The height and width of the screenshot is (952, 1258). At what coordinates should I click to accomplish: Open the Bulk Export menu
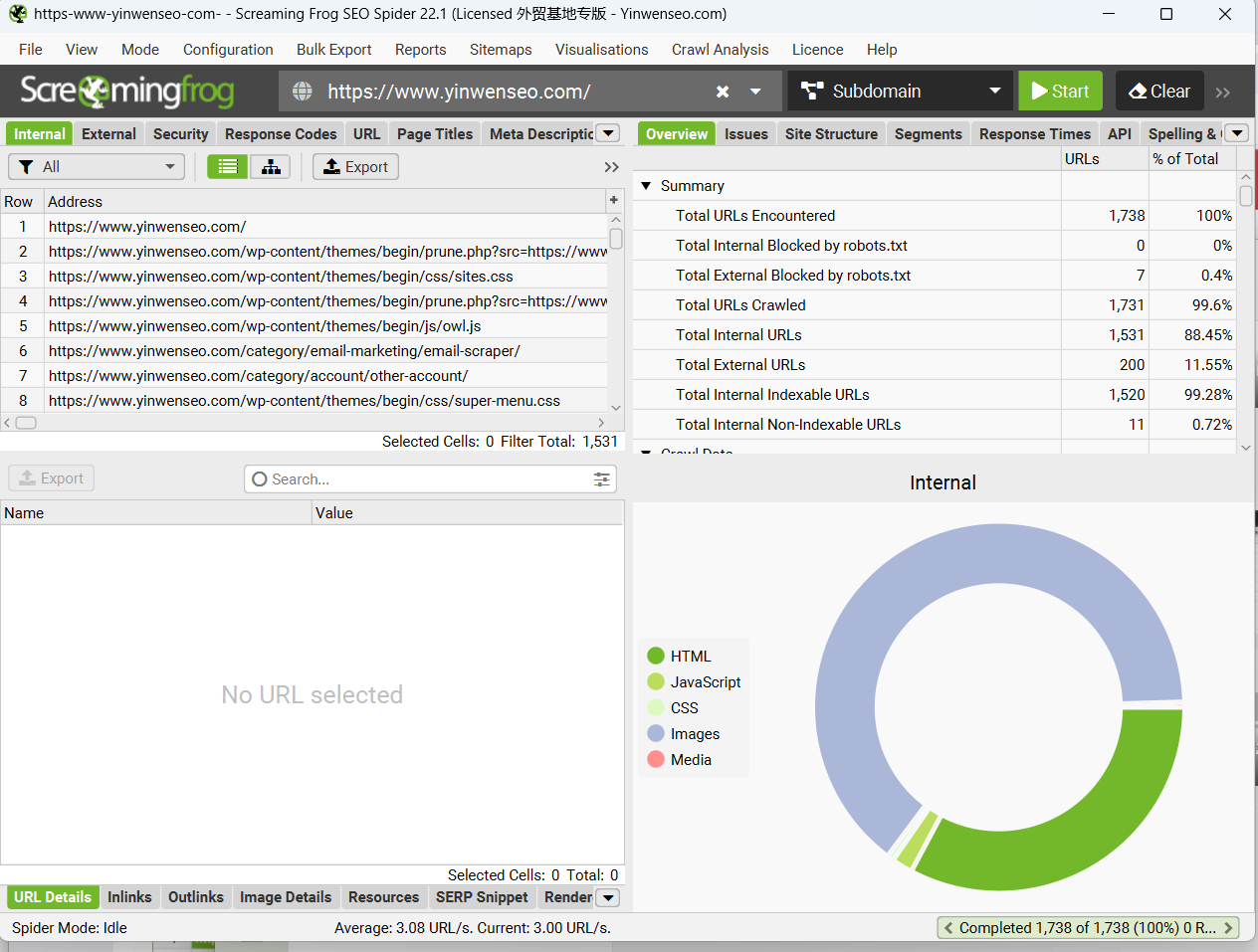[333, 50]
